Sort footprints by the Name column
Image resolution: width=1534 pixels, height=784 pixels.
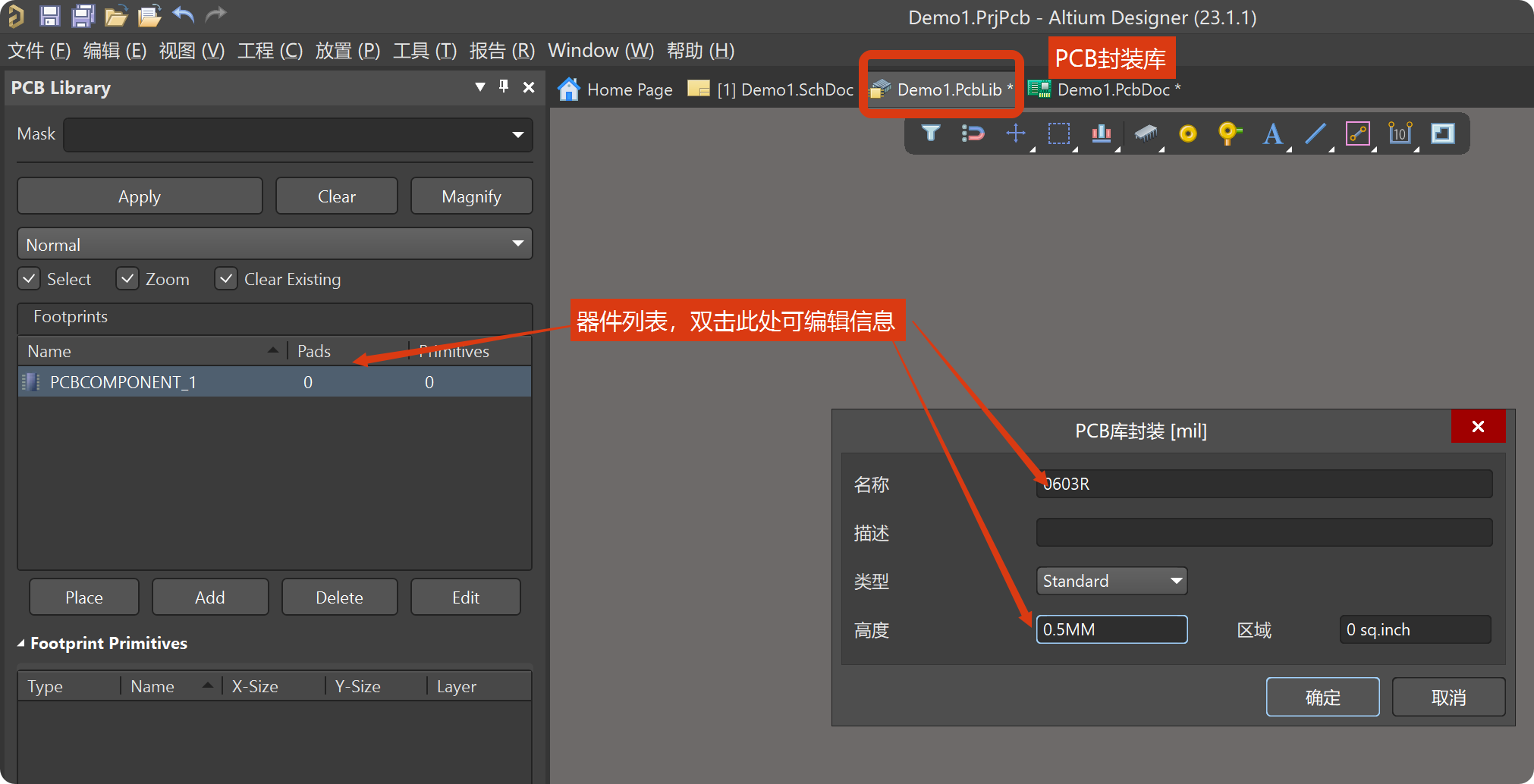pos(152,351)
